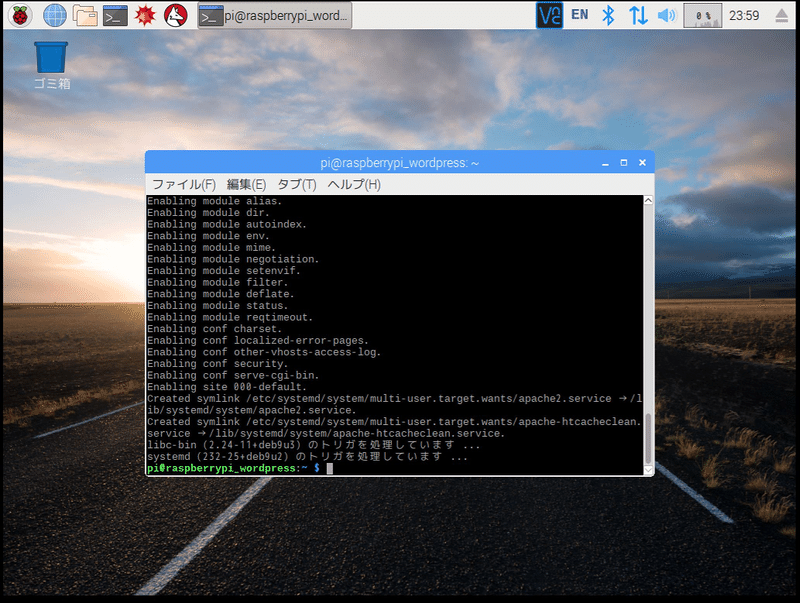This screenshot has width=800, height=603.
Task: Open the VNC Server tray icon
Action: (549, 15)
